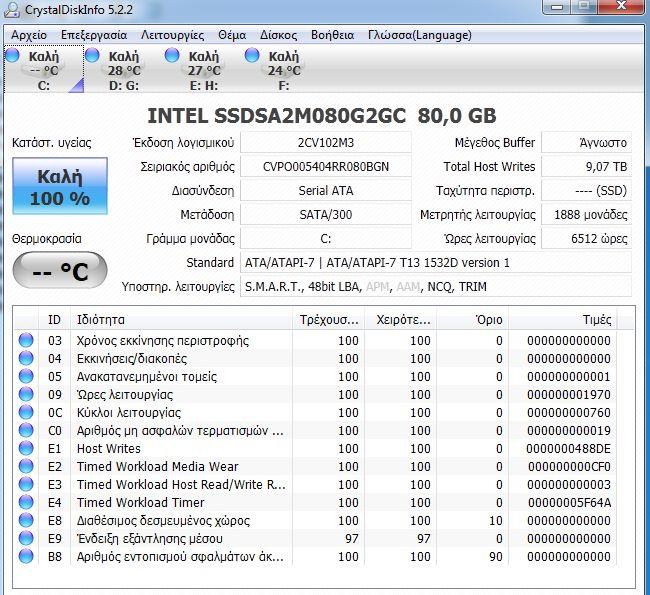Click the blue status orb for disk C:
Screen dimensions: 650x595
point(12,55)
